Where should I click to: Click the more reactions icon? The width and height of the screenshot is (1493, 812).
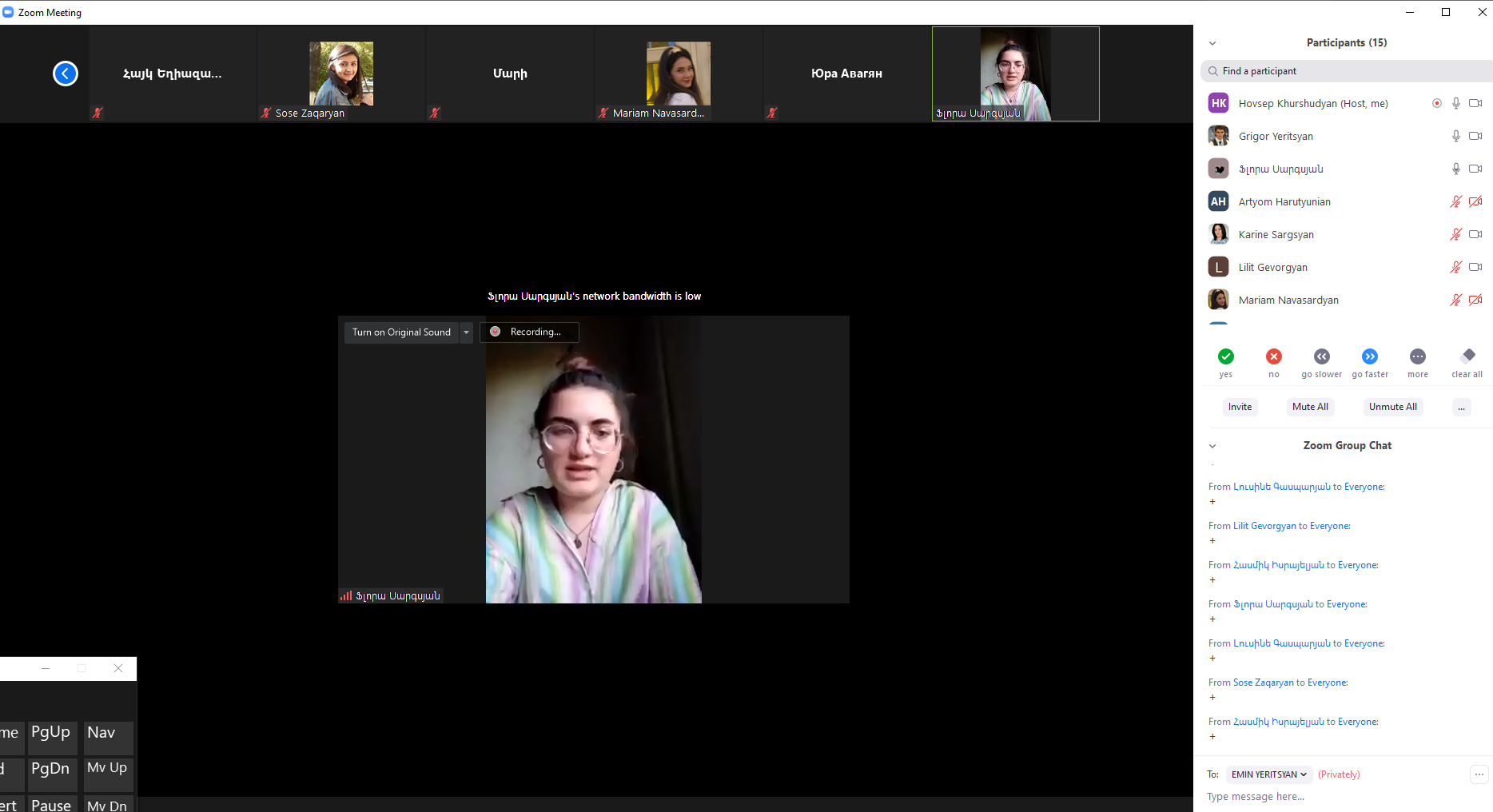coord(1418,356)
